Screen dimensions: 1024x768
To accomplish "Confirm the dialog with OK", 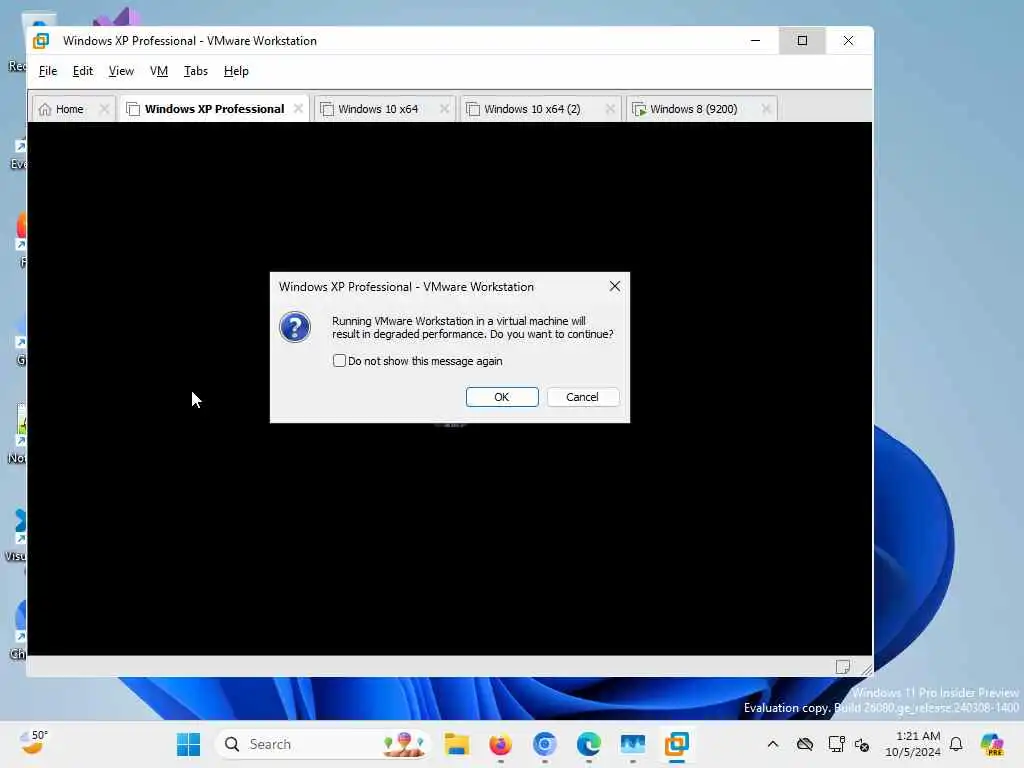I will tap(502, 397).
